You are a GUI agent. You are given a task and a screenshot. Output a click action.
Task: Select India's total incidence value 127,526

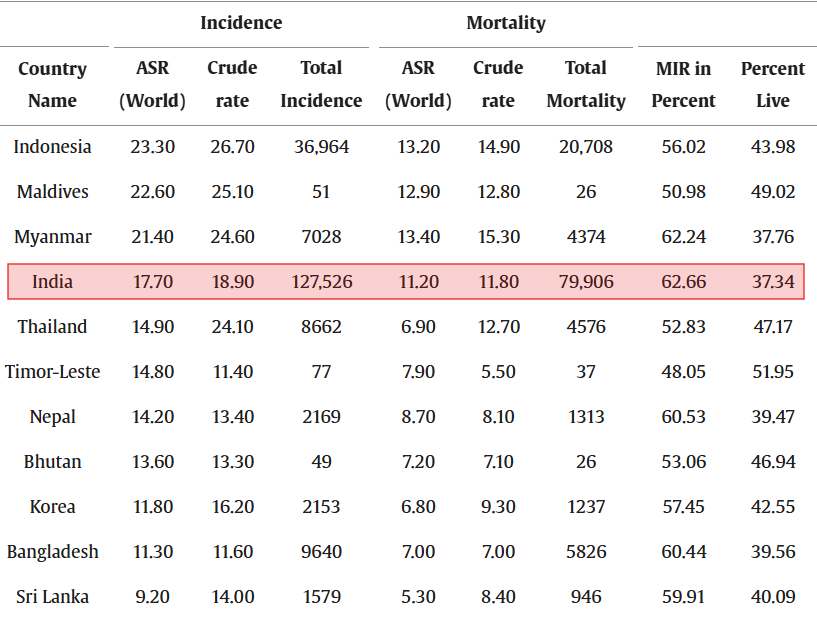coord(321,282)
